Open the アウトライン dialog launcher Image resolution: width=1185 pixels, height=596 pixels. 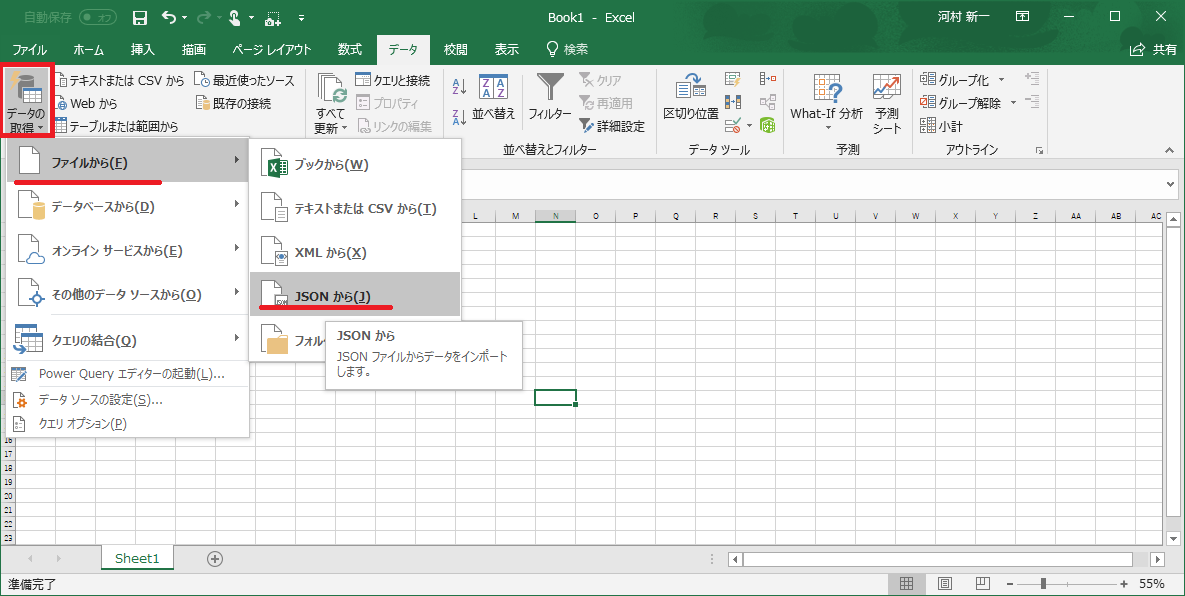[x=1040, y=150]
